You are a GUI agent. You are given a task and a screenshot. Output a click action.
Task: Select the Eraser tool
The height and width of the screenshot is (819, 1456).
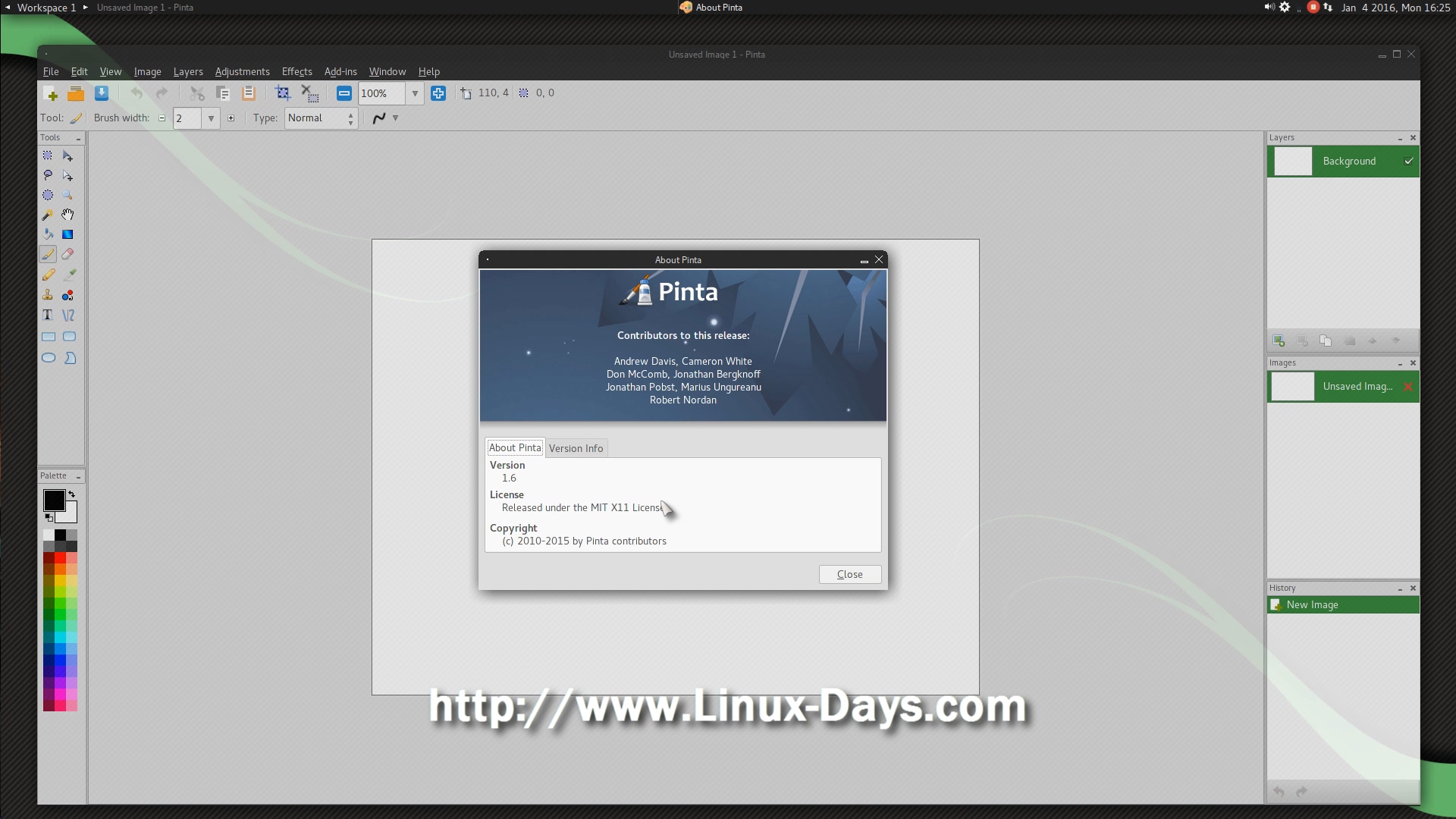68,254
